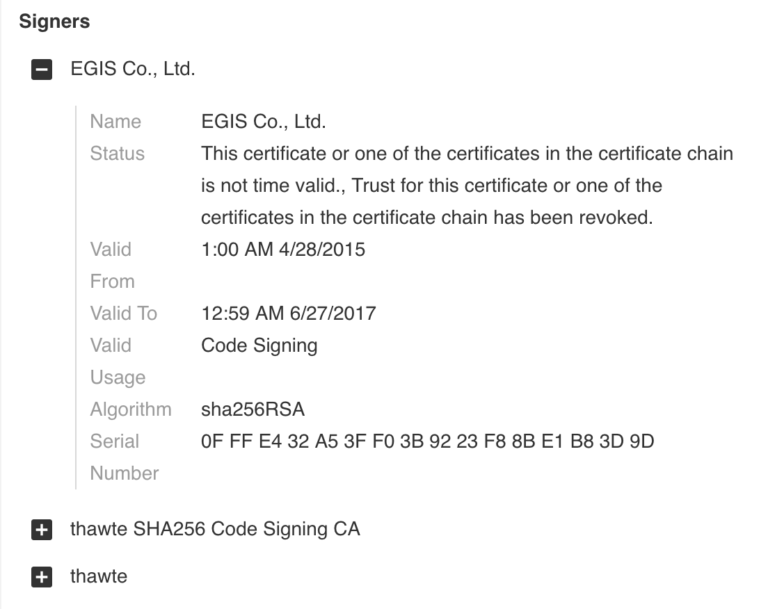Click the Code Signing usage value
The width and height of the screenshot is (768, 609).
(x=259, y=345)
